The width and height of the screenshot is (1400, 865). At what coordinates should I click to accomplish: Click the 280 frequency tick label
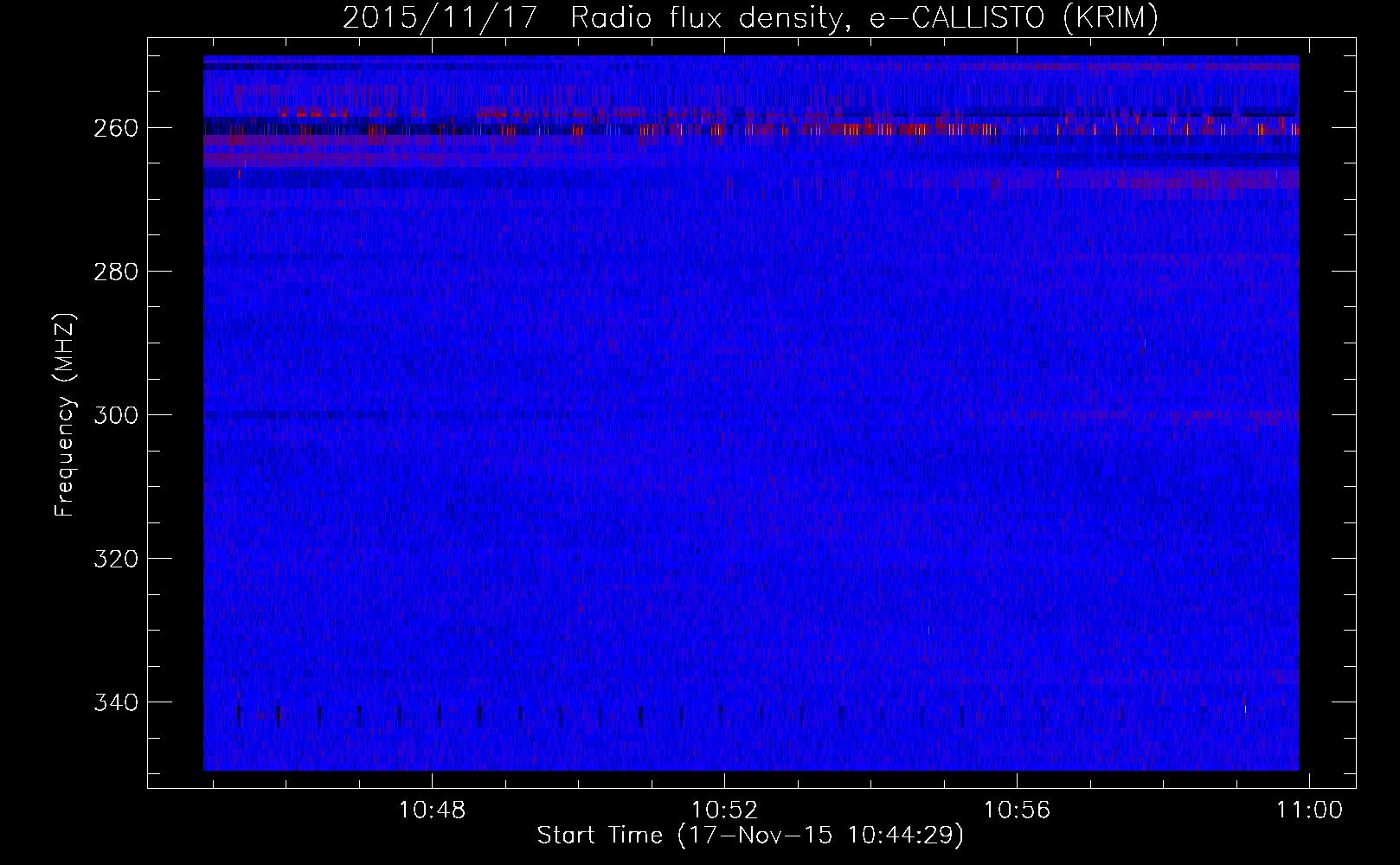pos(115,272)
